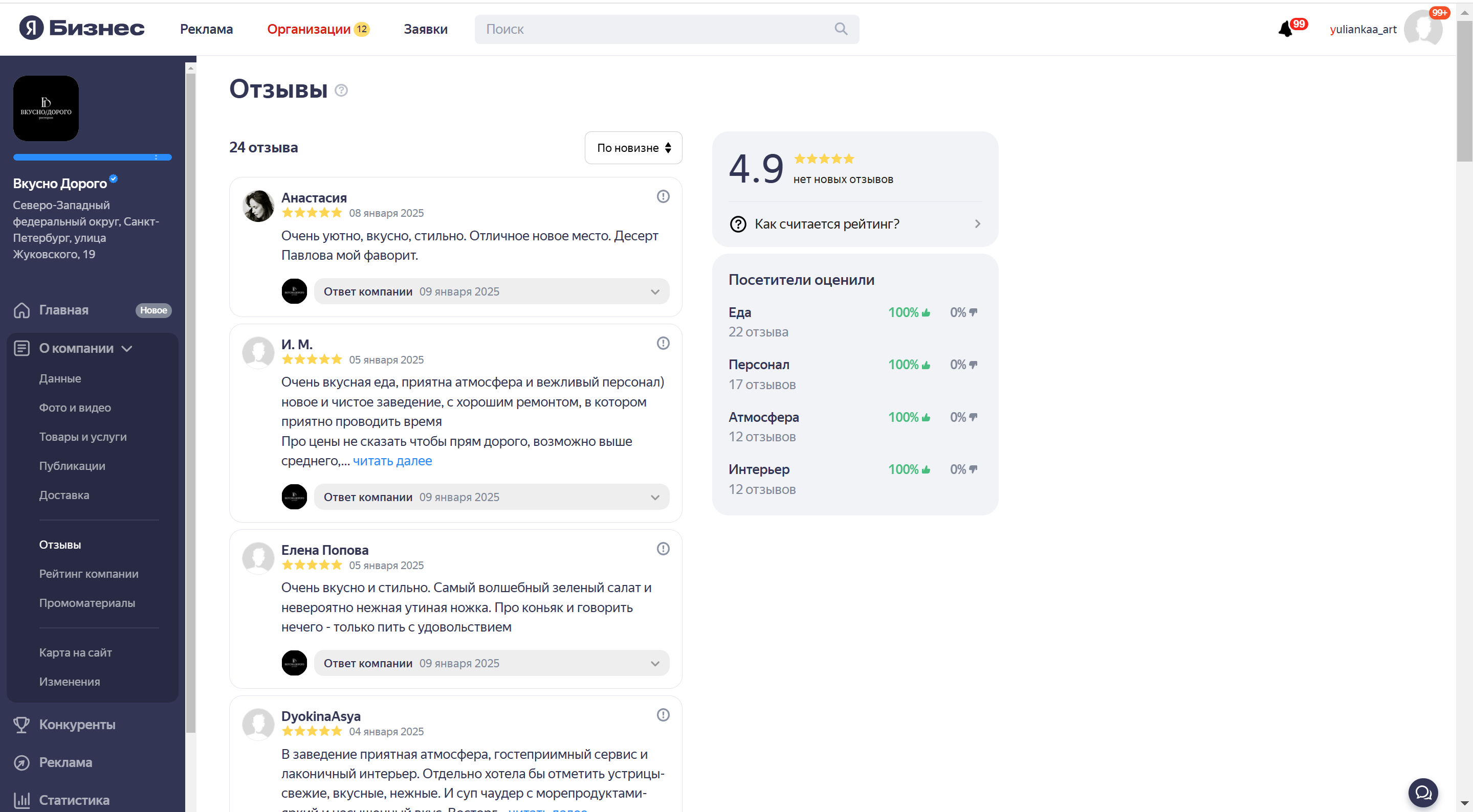The height and width of the screenshot is (812, 1473).
Task: Click the blue profile completion progress bar
Action: pos(92,157)
